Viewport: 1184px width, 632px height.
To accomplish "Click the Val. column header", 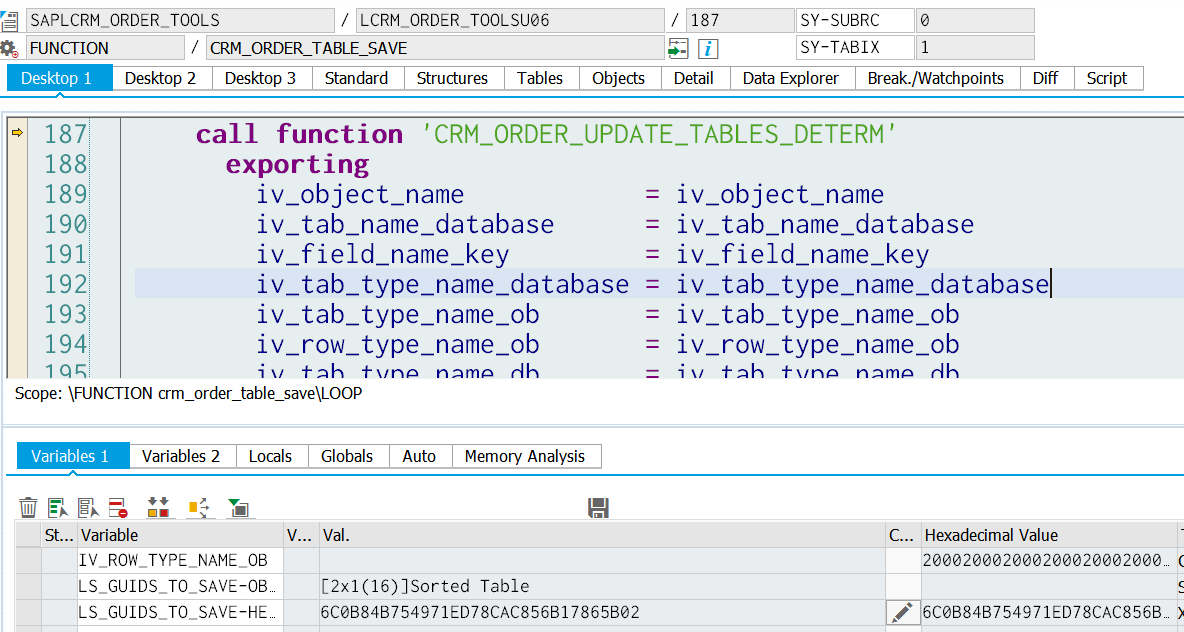I will coord(602,535).
